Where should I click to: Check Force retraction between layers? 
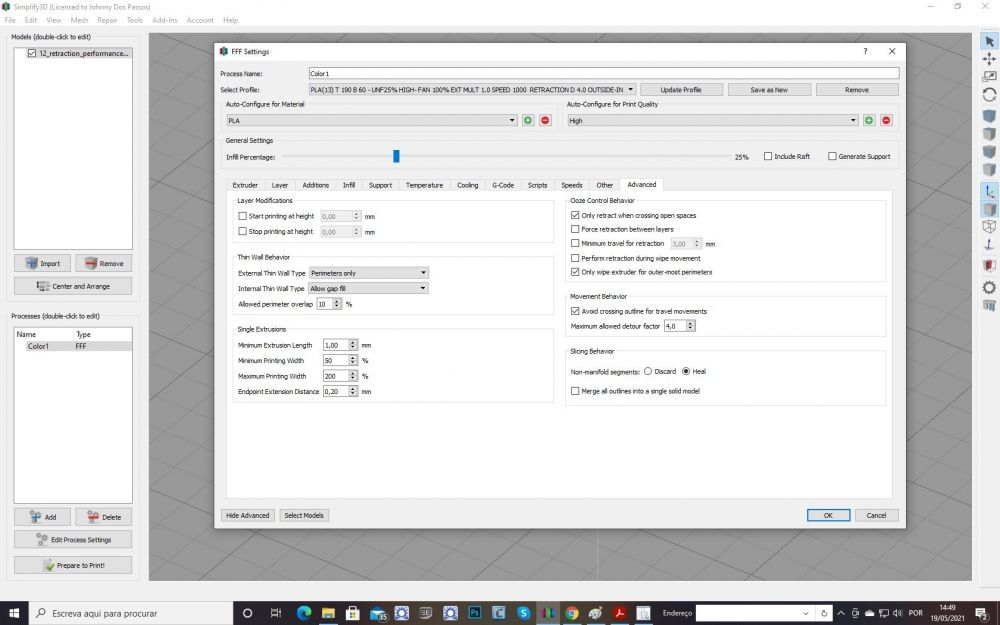(575, 229)
